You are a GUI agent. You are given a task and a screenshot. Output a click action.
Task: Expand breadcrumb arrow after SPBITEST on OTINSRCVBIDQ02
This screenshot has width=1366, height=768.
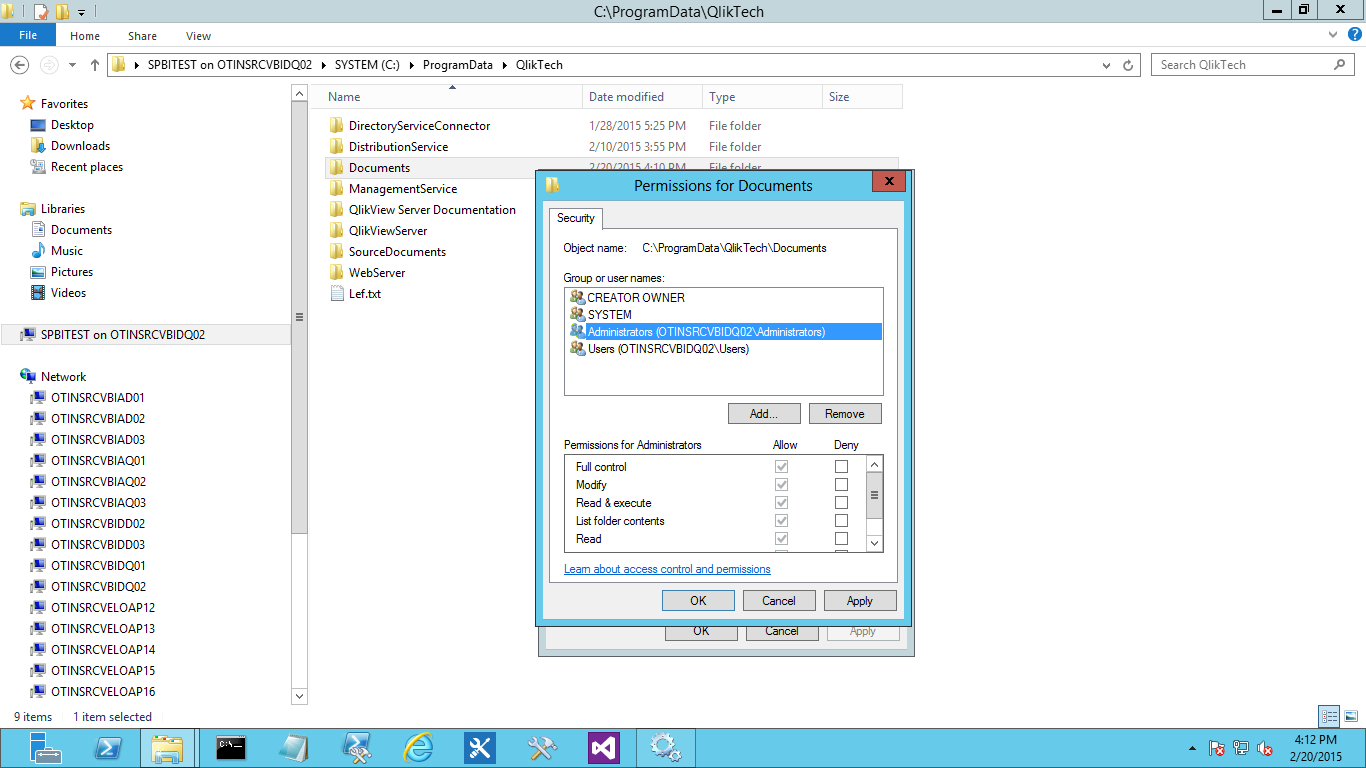[323, 65]
